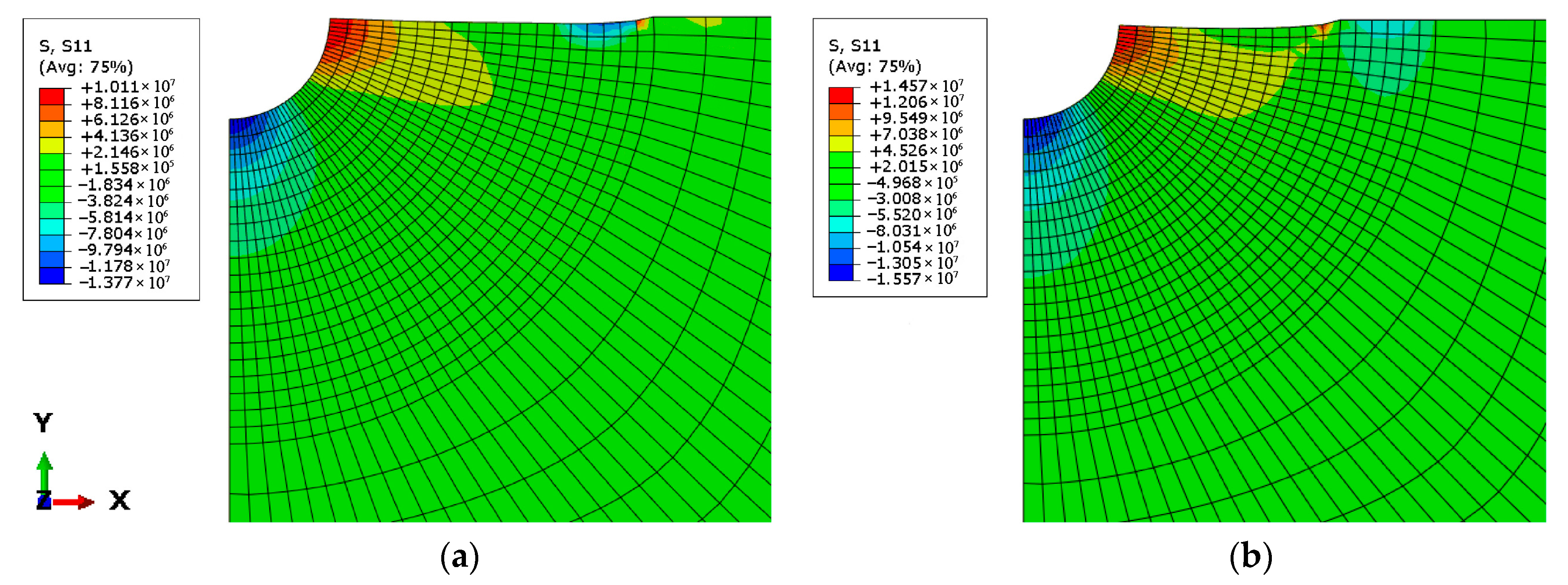Click the Y axis label letter
This screenshot has width=1568, height=585.
pos(43,423)
